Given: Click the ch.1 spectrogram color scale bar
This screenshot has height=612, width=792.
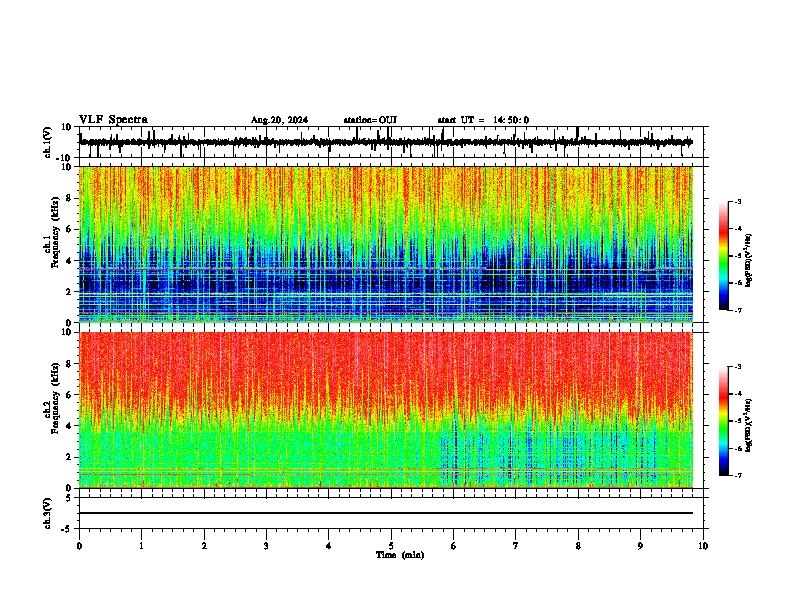Looking at the screenshot, I should (x=723, y=256).
